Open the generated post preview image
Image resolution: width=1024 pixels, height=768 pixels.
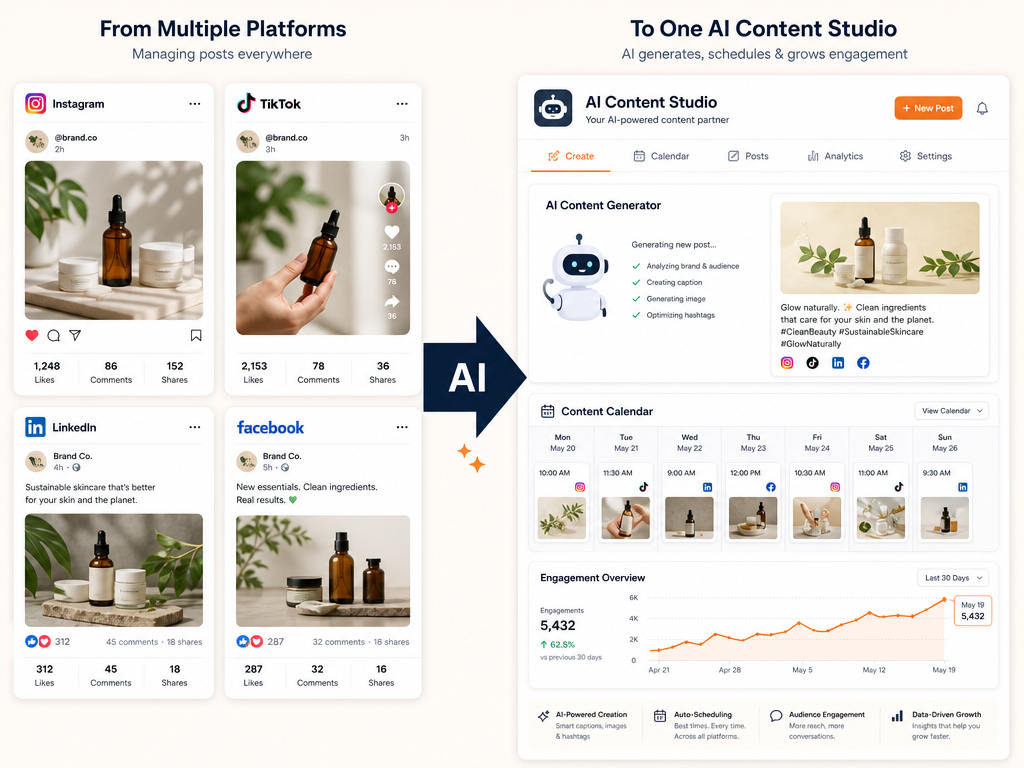tap(880, 248)
